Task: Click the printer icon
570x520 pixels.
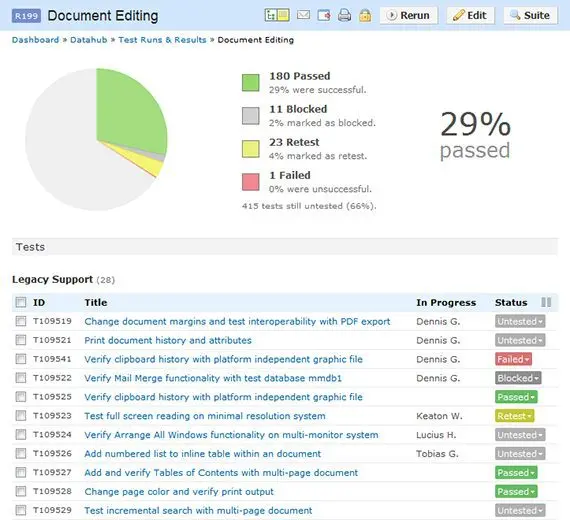Action: click(344, 15)
